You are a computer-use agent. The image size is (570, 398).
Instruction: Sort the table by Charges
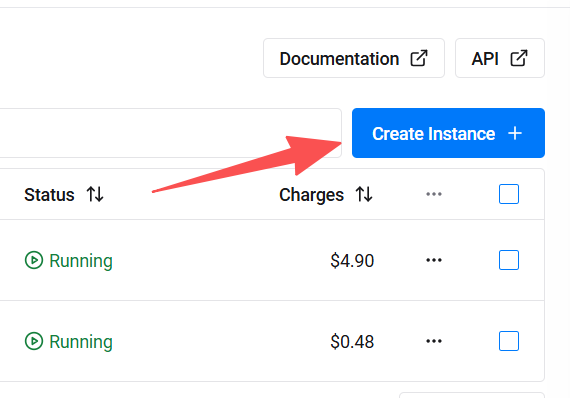364,194
